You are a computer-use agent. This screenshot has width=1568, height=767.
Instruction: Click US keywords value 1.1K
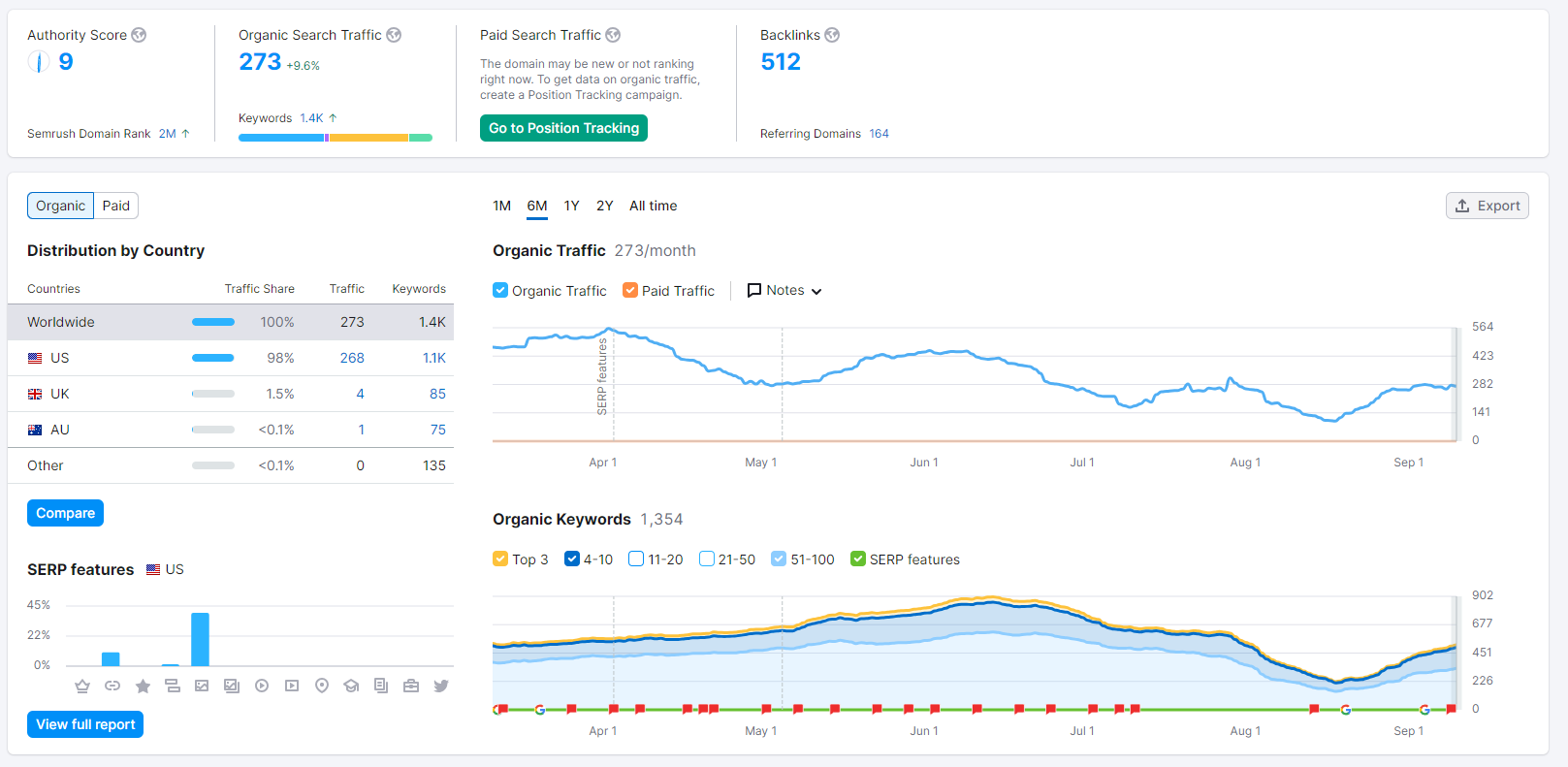click(x=434, y=358)
